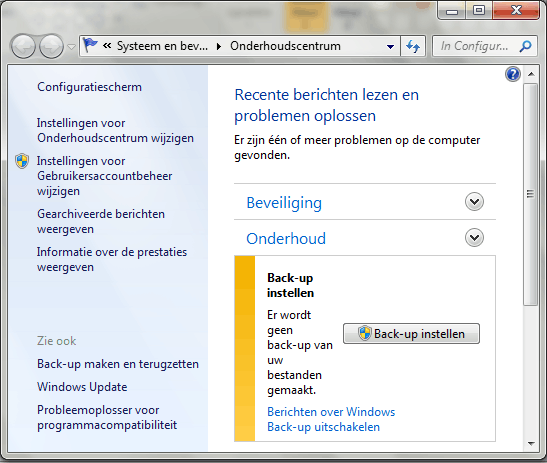Click the Action Center flag icon in address bar
547x463 pixels.
91,46
